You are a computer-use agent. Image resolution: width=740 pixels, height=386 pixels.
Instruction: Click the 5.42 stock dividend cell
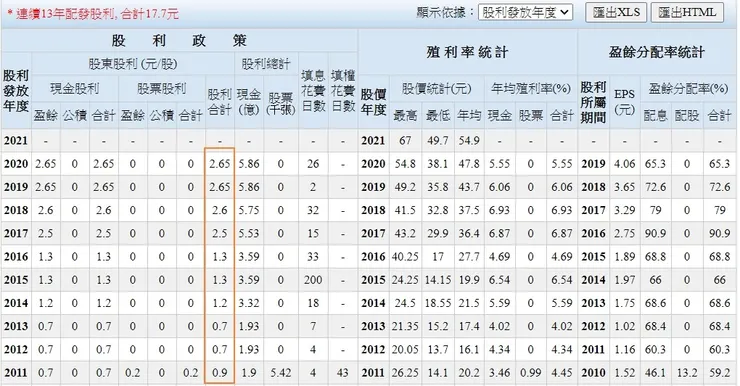(281, 373)
